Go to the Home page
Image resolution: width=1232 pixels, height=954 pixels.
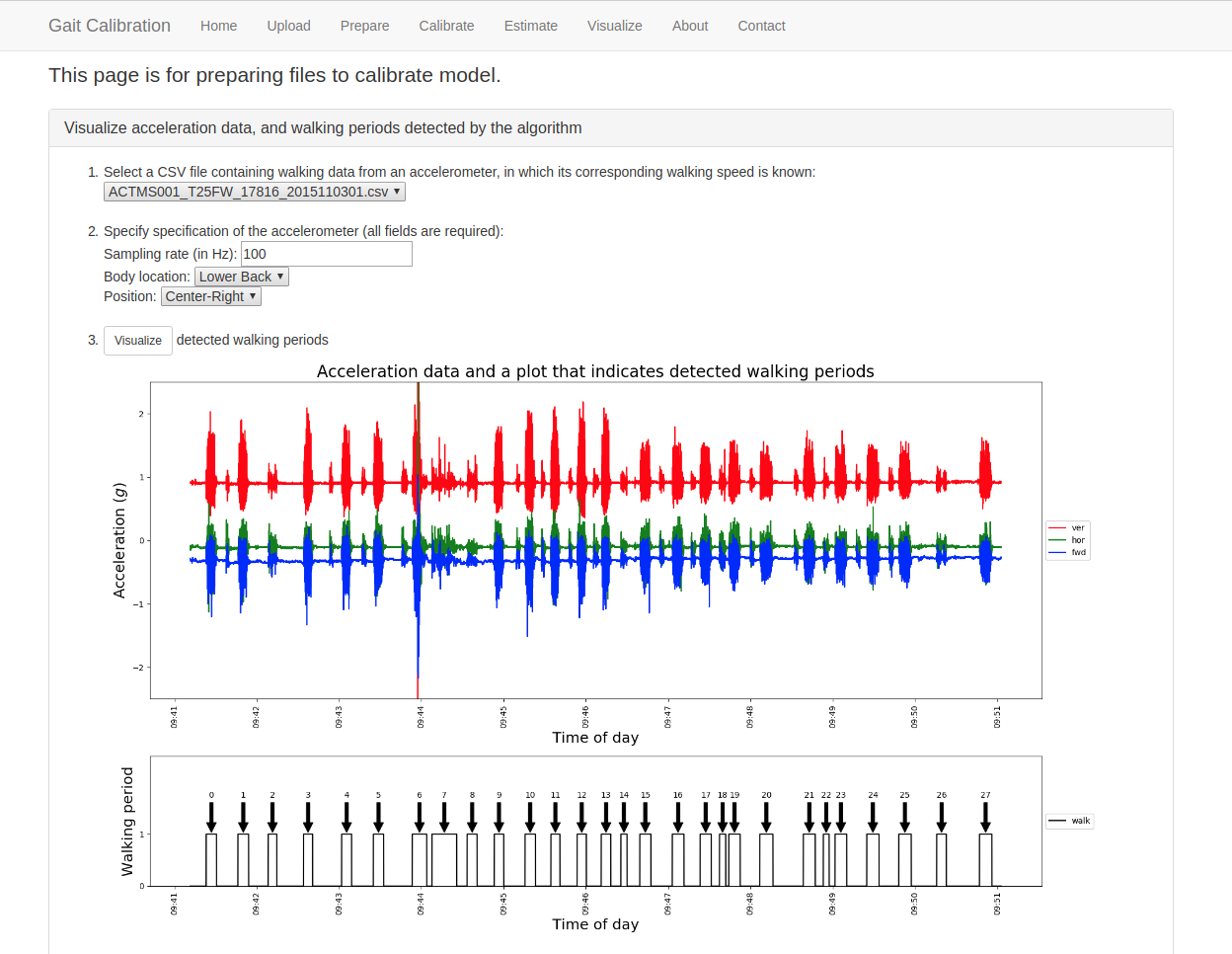coord(218,26)
